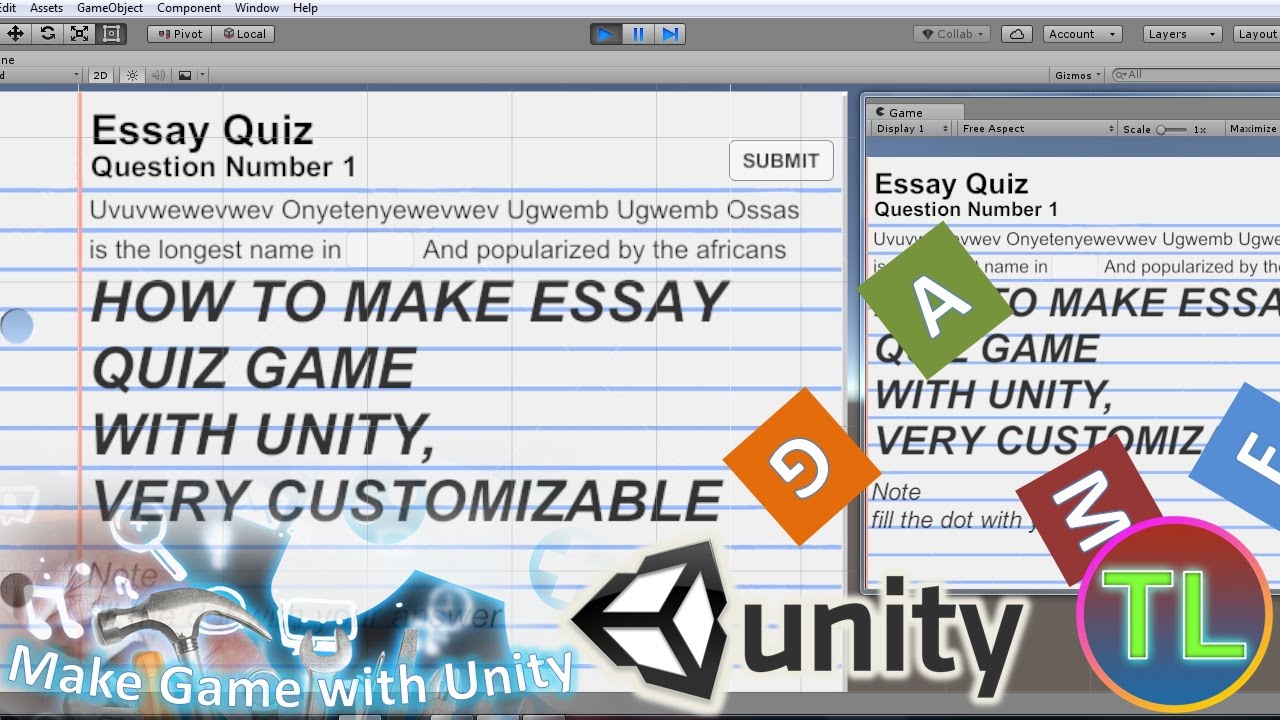This screenshot has height=720, width=1280.
Task: Open the Account dropdown
Action: 1081,34
